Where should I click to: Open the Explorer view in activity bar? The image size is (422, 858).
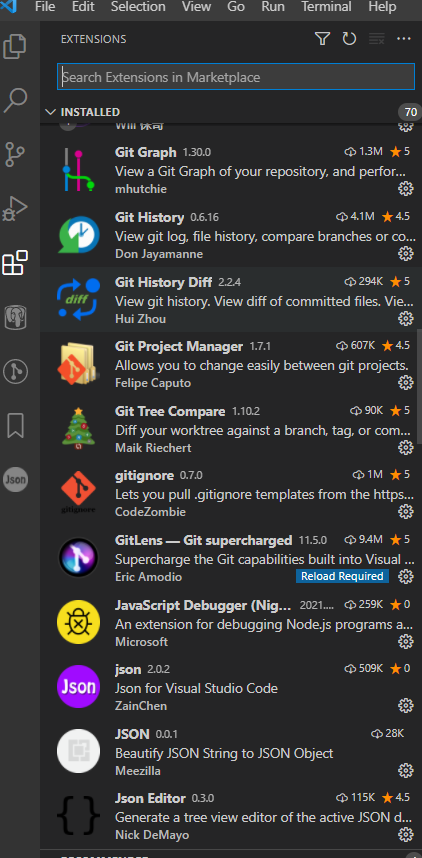click(15, 47)
